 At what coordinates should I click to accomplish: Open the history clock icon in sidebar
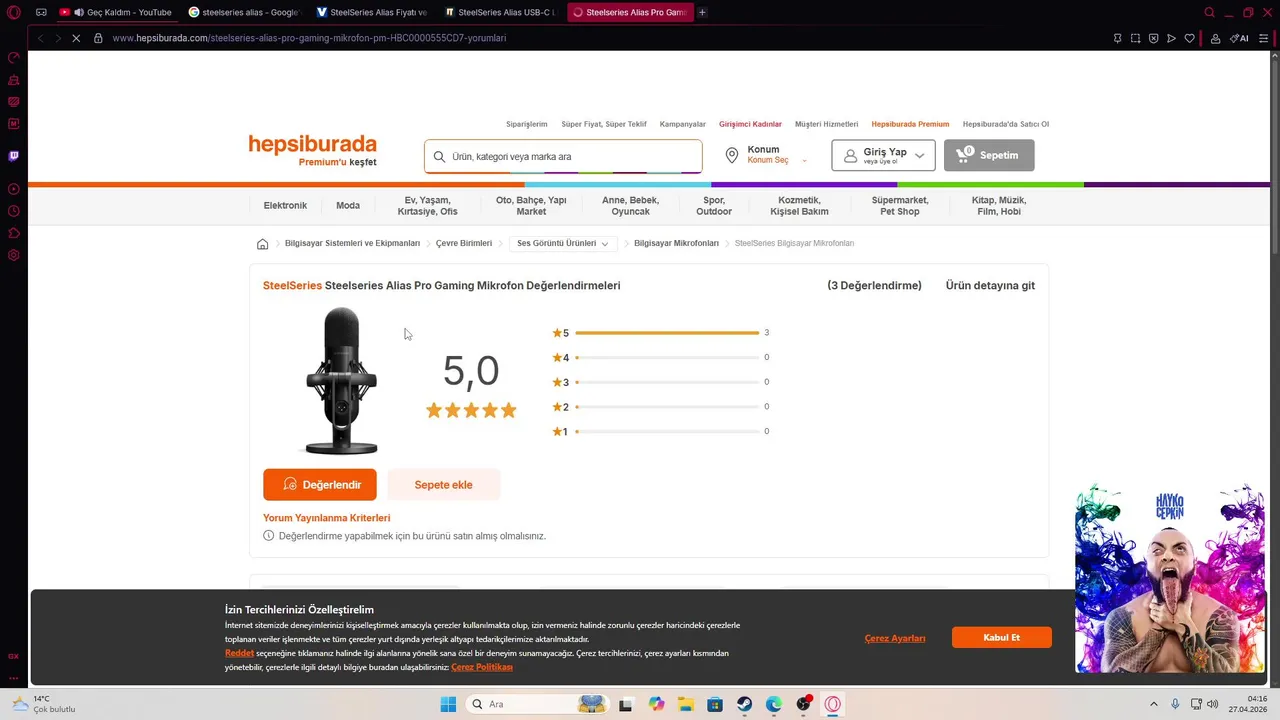pos(13,211)
